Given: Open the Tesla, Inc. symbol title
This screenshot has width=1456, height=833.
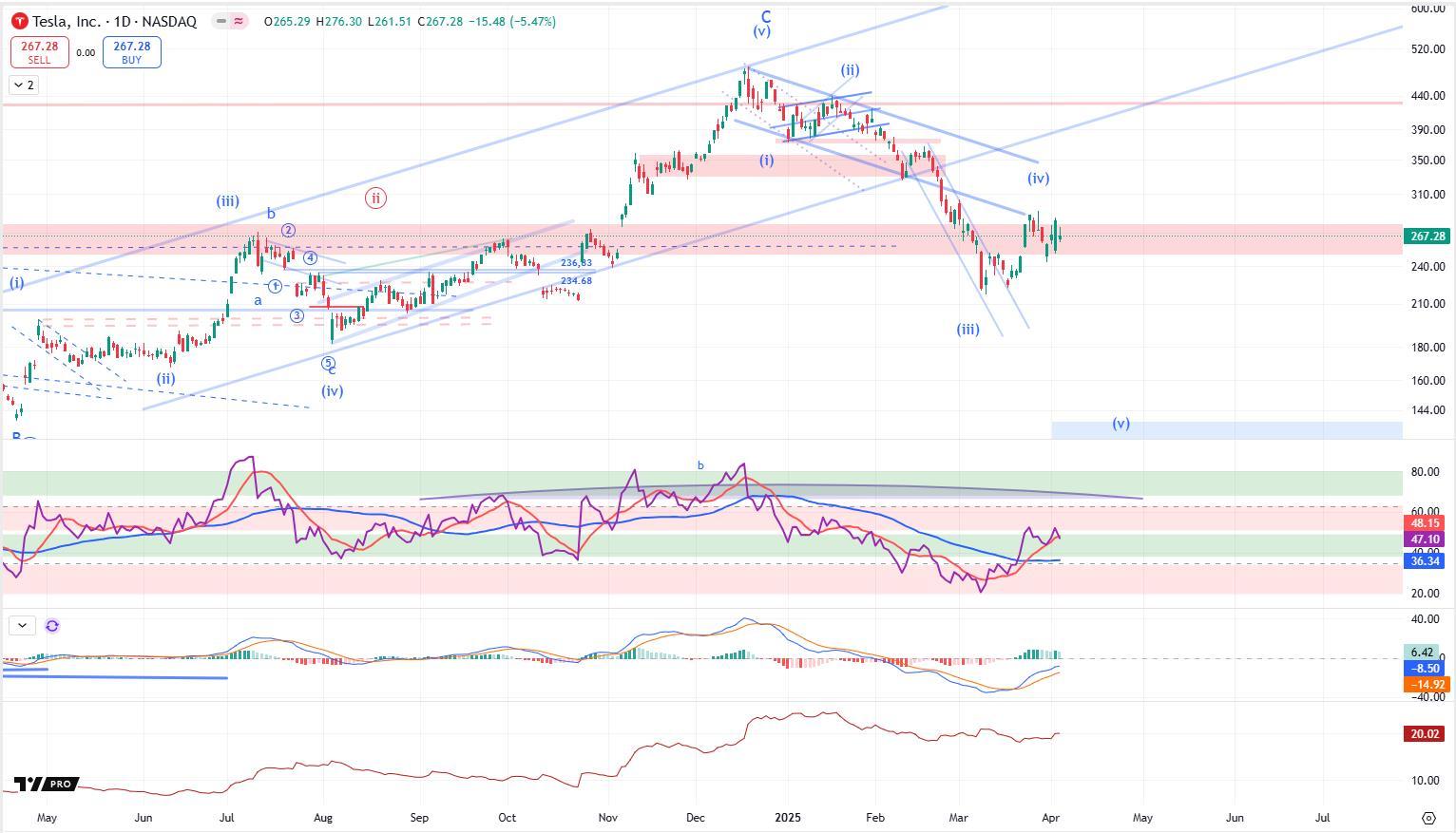Looking at the screenshot, I should pyautogui.click(x=114, y=21).
